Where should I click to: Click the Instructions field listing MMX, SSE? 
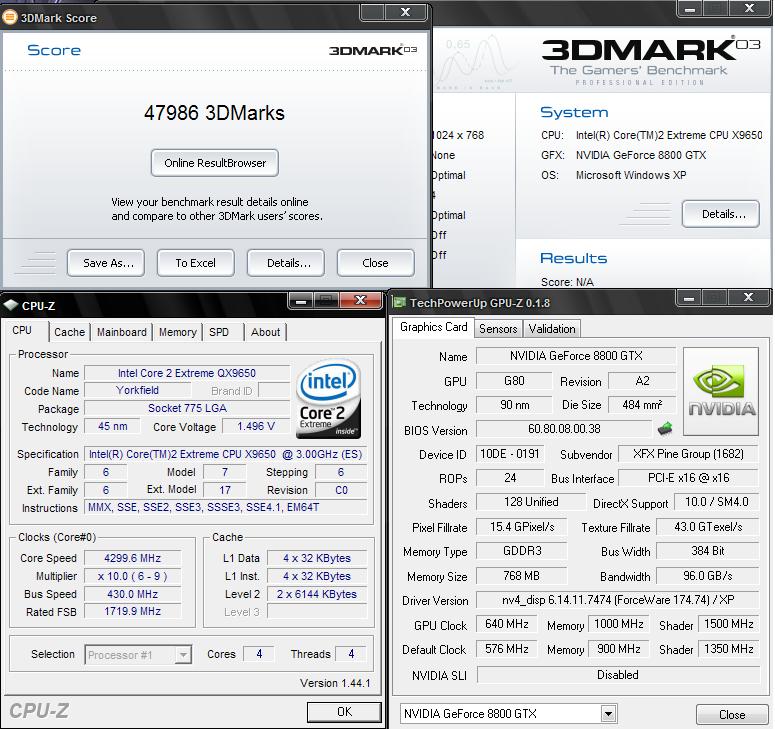(x=225, y=507)
